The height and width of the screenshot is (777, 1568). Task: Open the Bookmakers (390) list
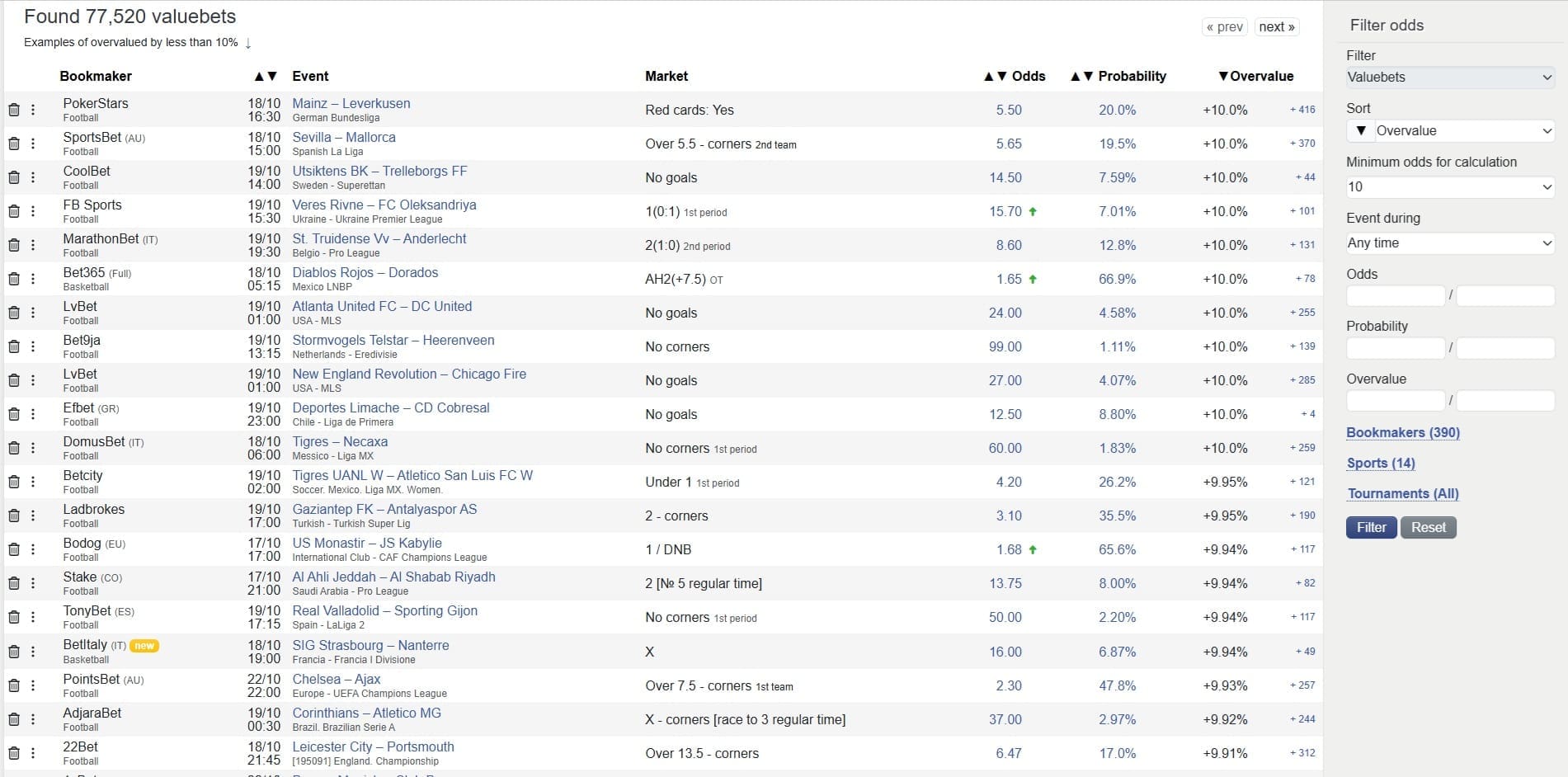pyautogui.click(x=1402, y=432)
